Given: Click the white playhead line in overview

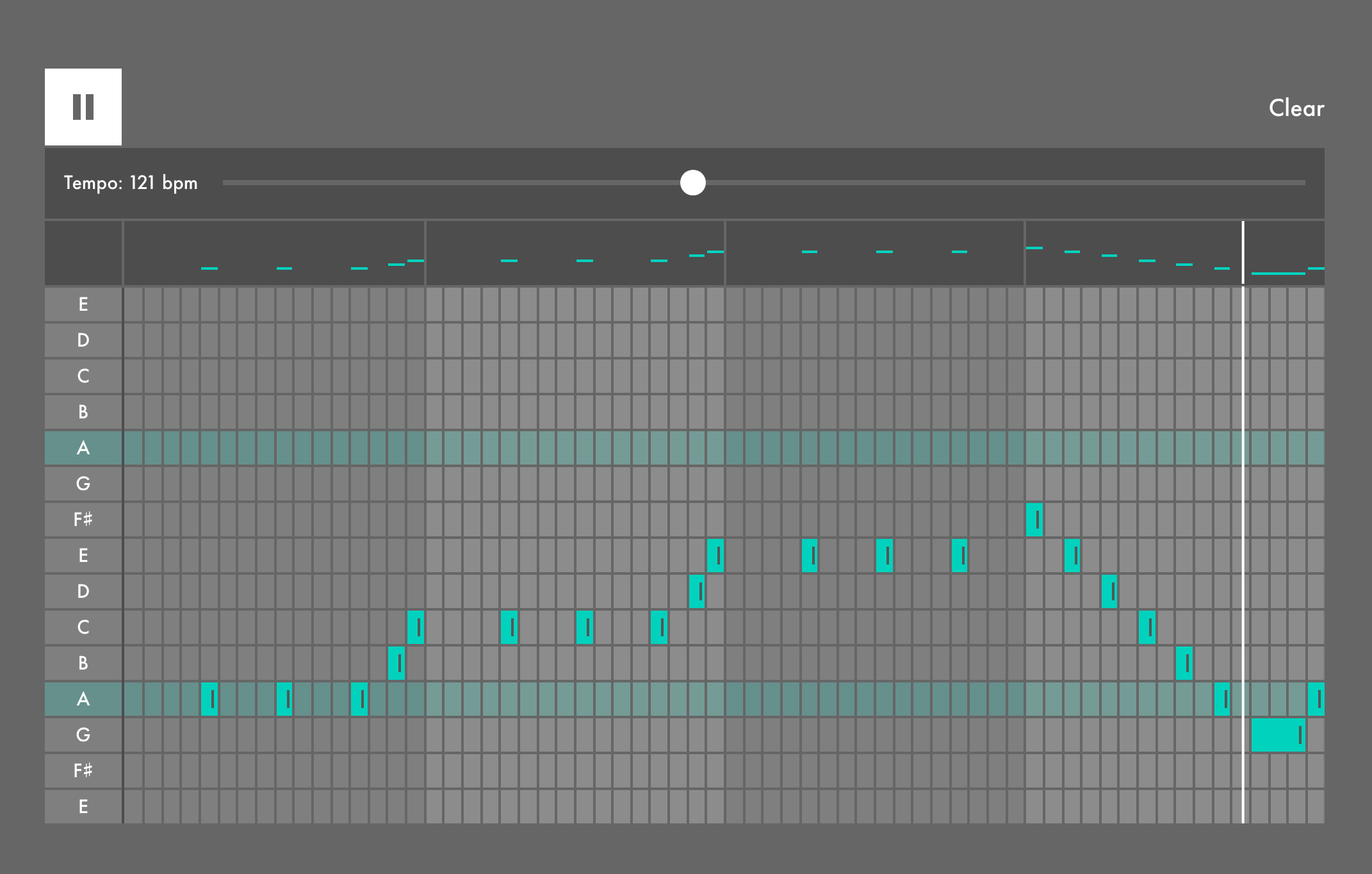Looking at the screenshot, I should tap(1243, 253).
